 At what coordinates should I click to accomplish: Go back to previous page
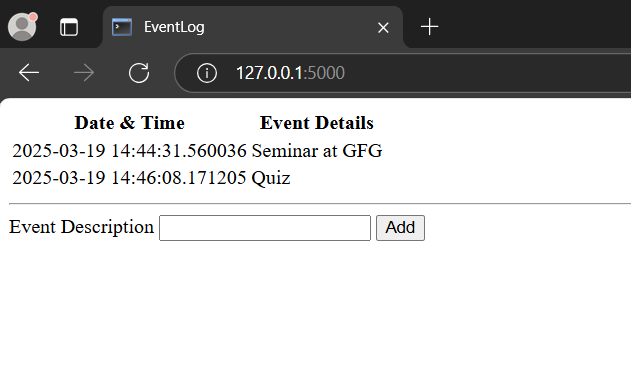[x=29, y=73]
